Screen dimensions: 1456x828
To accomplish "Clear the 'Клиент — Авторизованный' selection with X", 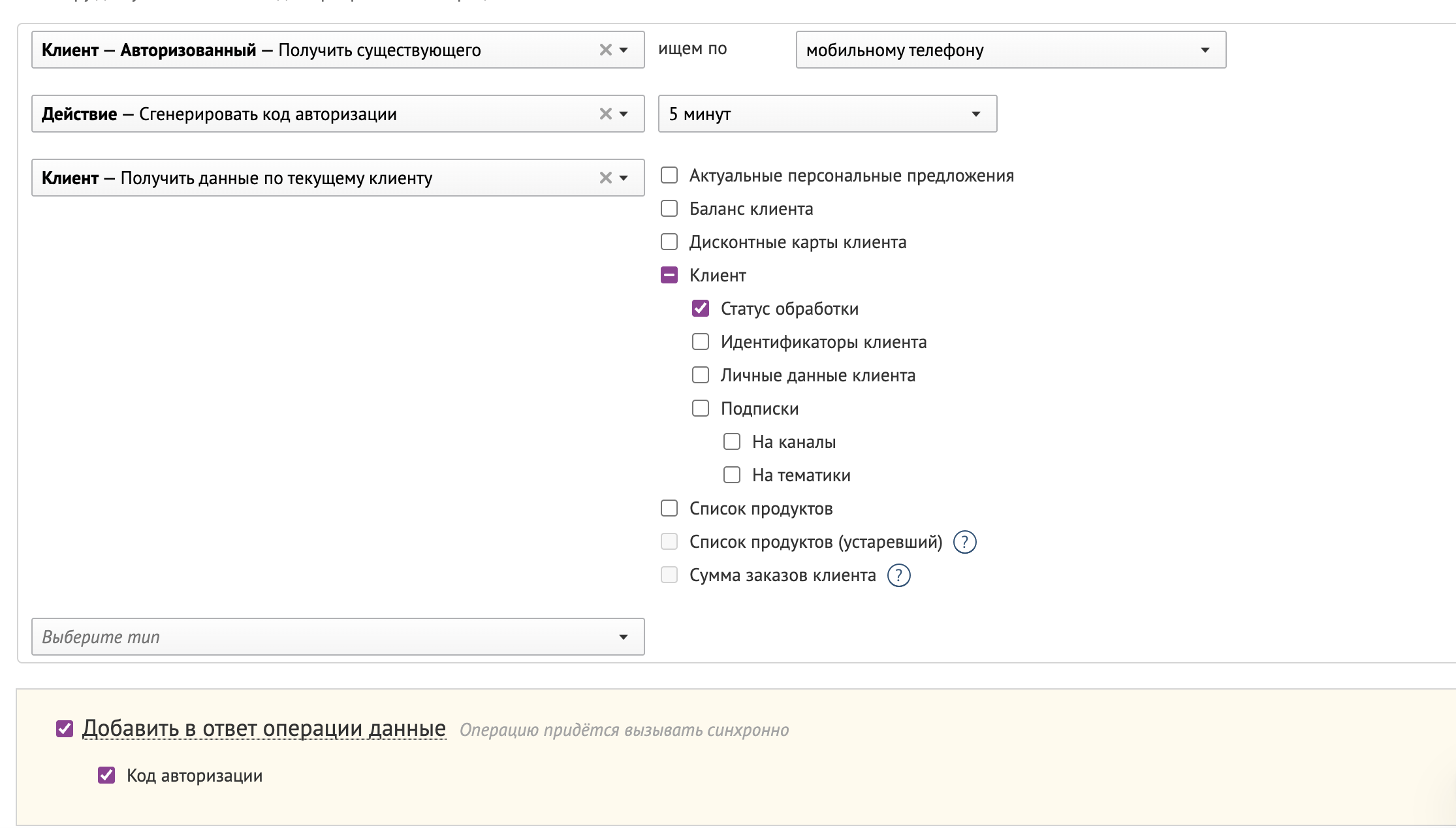I will 605,50.
